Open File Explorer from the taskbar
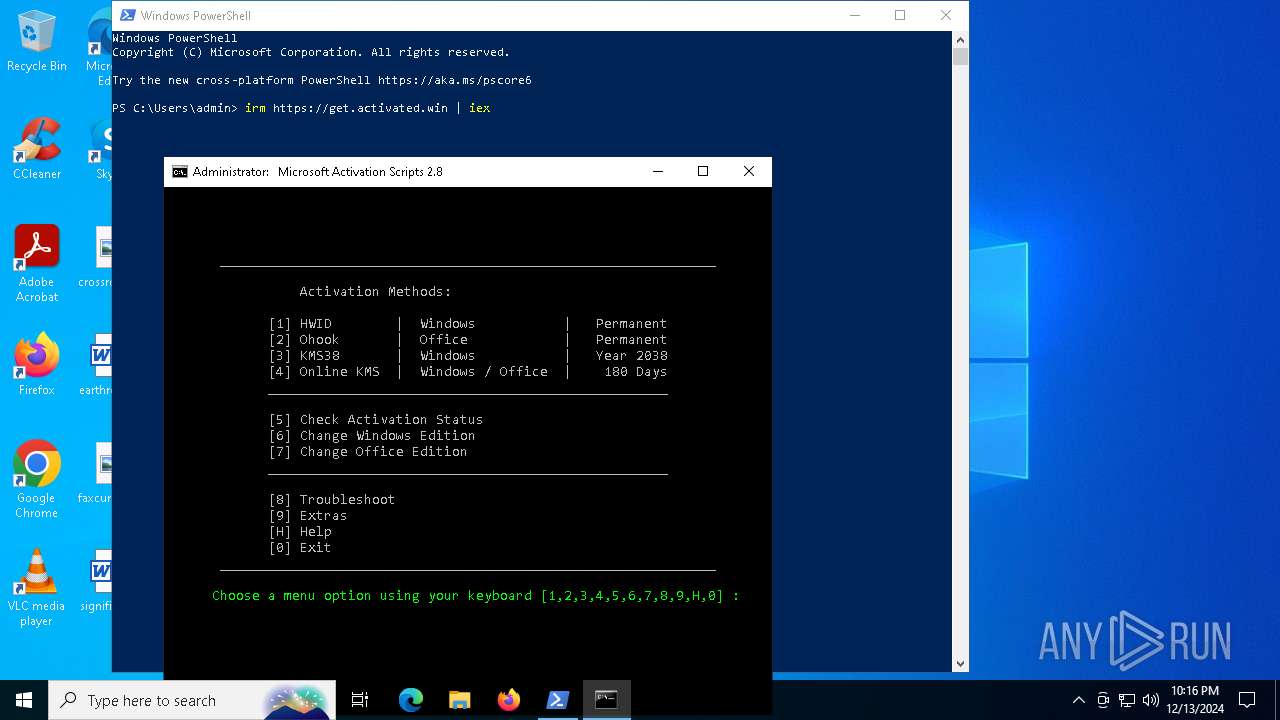 pyautogui.click(x=459, y=700)
